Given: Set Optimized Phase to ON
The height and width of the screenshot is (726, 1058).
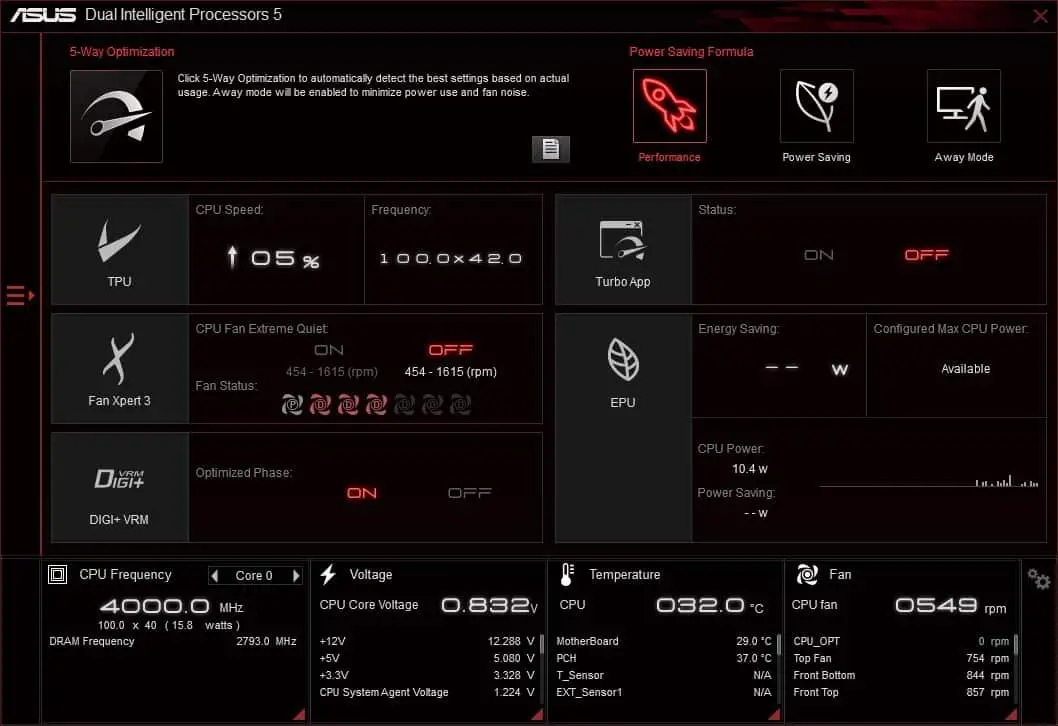Looking at the screenshot, I should (362, 493).
